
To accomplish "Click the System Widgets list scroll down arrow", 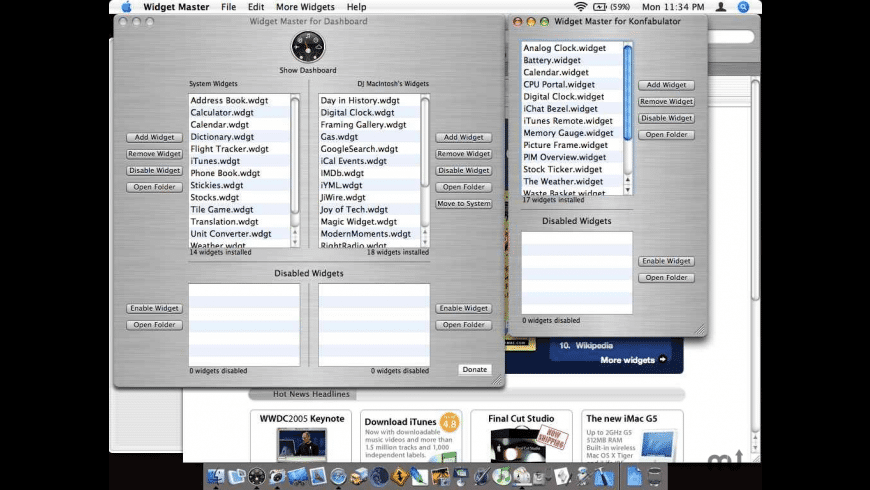I will (295, 242).
